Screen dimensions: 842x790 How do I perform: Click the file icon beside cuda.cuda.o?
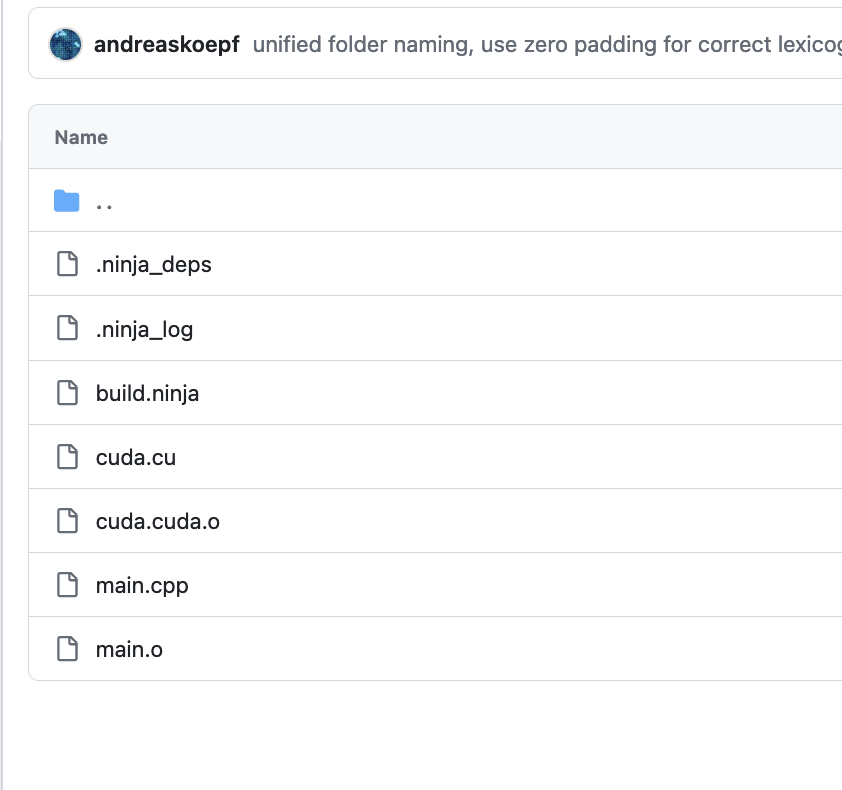point(67,521)
